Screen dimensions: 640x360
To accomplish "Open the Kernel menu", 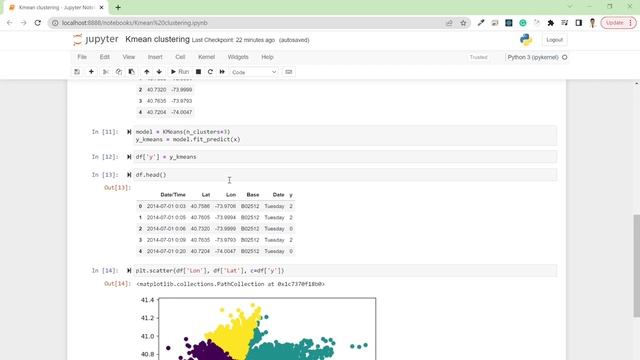I will [x=207, y=57].
